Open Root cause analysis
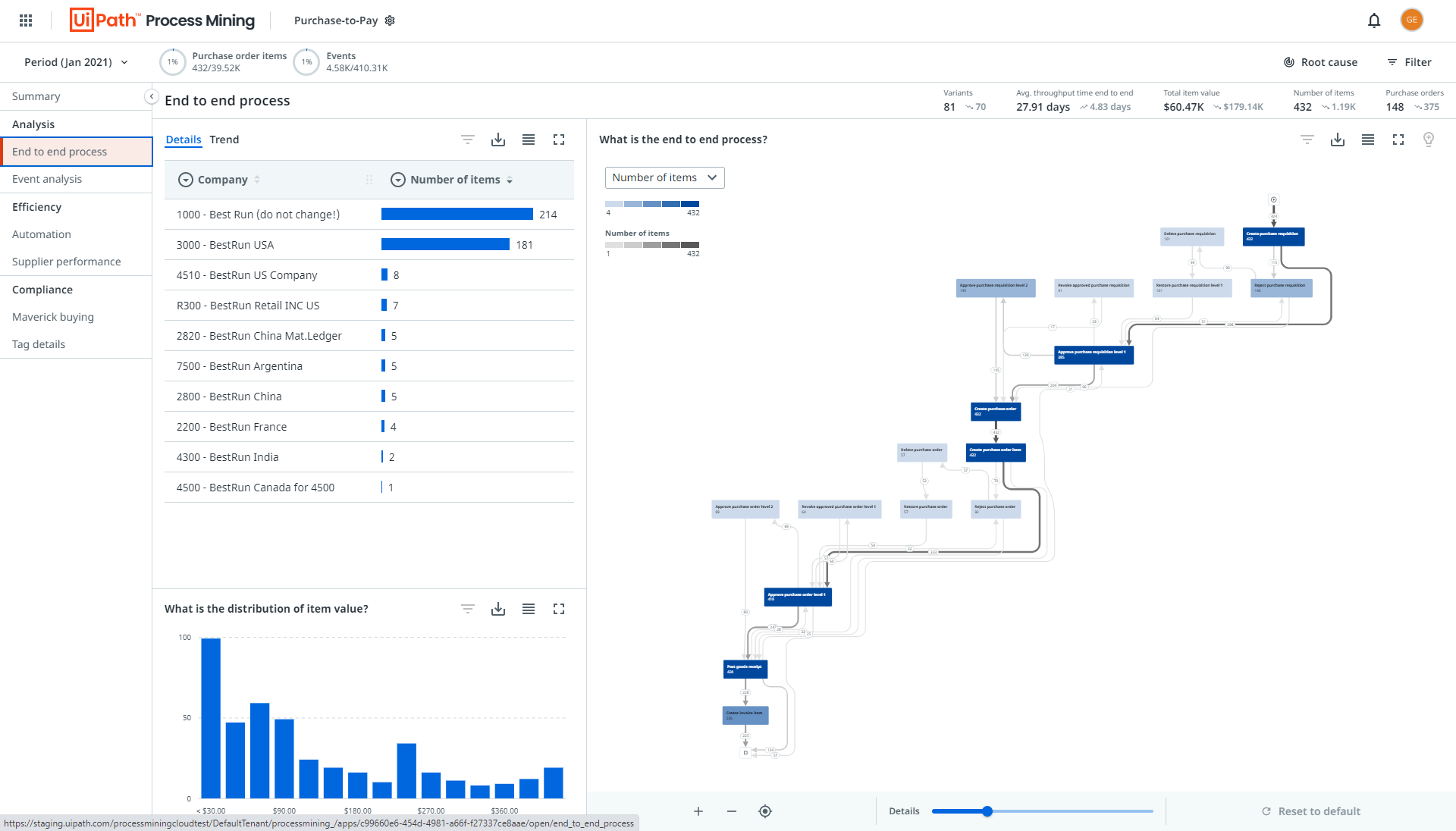The width and height of the screenshot is (1456, 831). (1320, 62)
